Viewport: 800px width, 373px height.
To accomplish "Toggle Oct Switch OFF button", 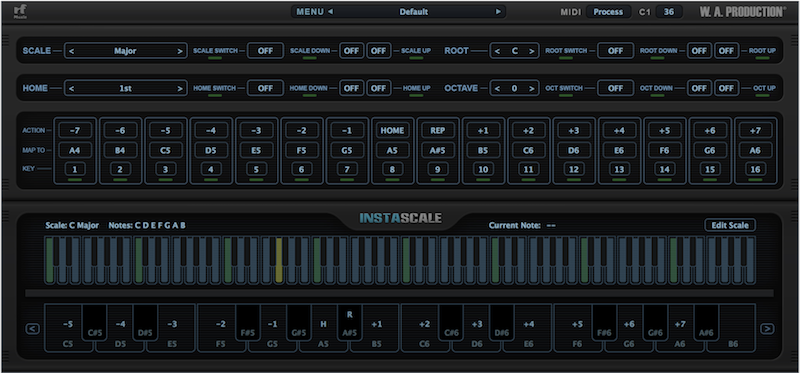I will coord(615,88).
